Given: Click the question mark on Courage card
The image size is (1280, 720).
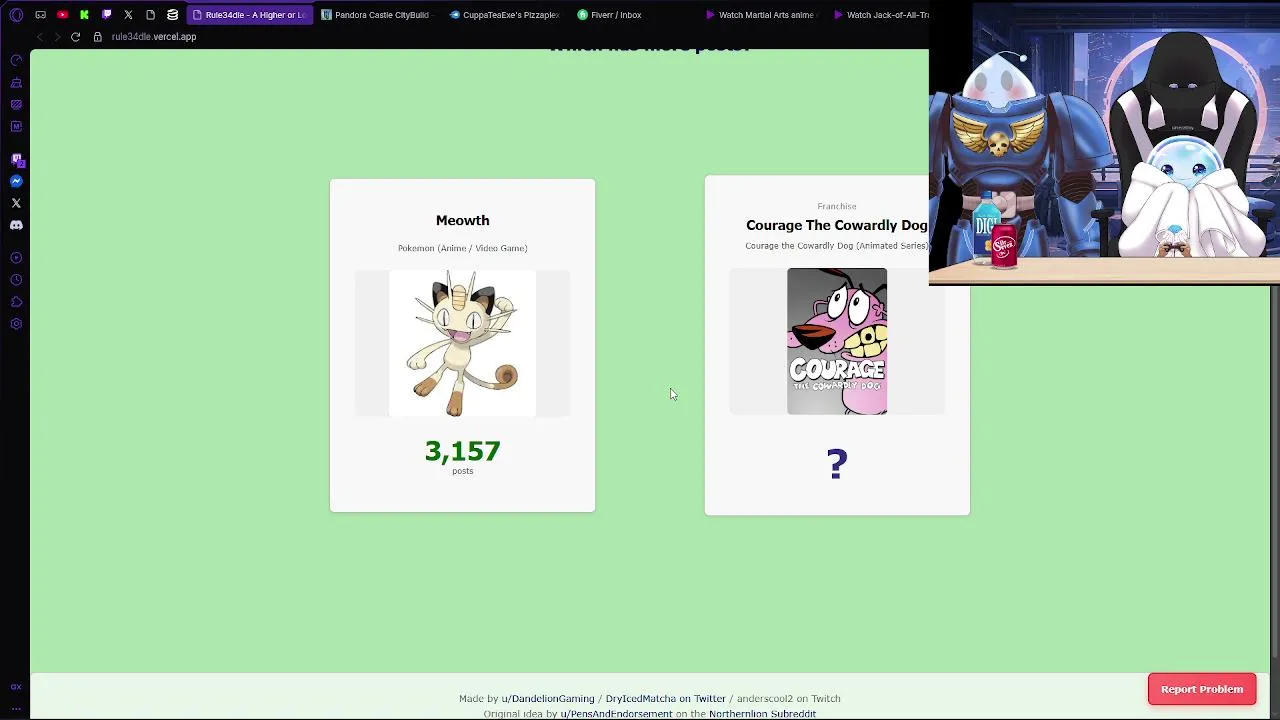Looking at the screenshot, I should [837, 464].
